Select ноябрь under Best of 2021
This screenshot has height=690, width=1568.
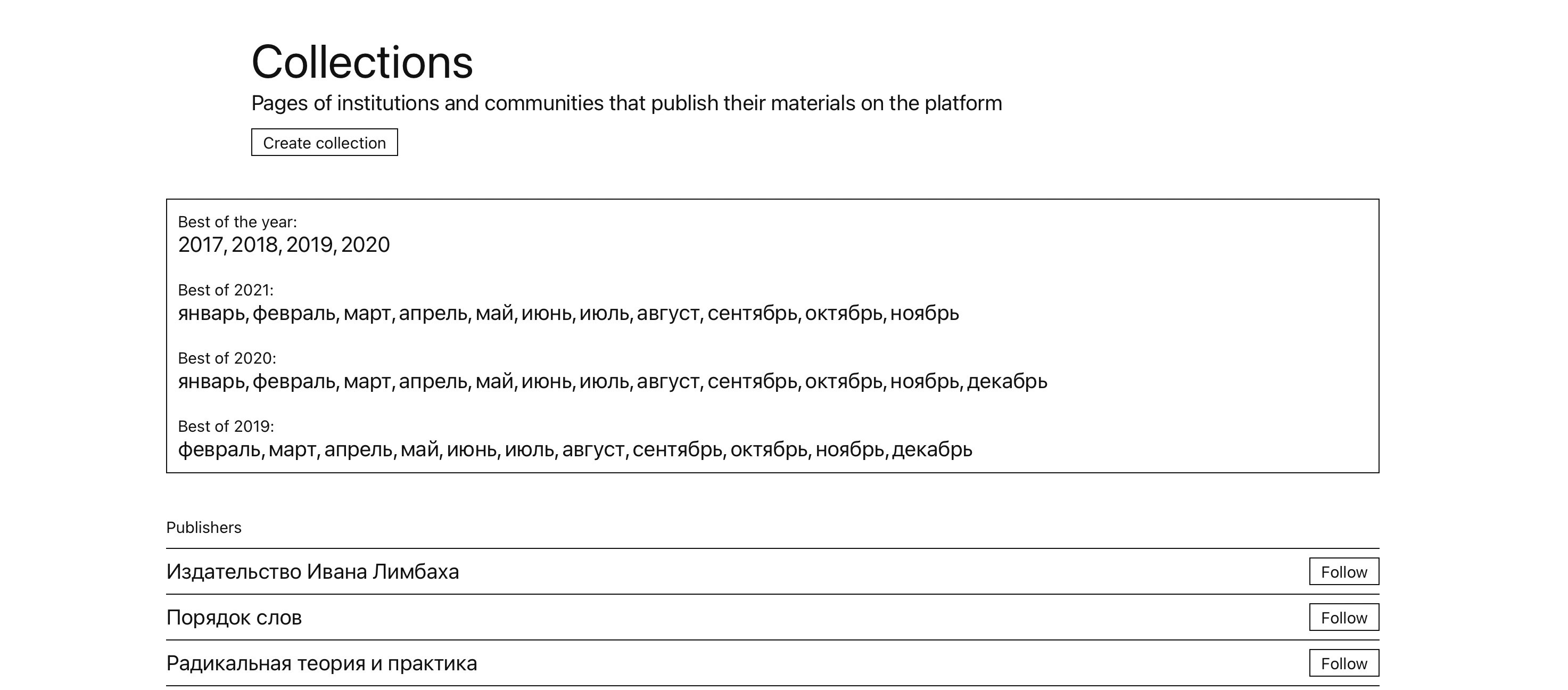(925, 313)
